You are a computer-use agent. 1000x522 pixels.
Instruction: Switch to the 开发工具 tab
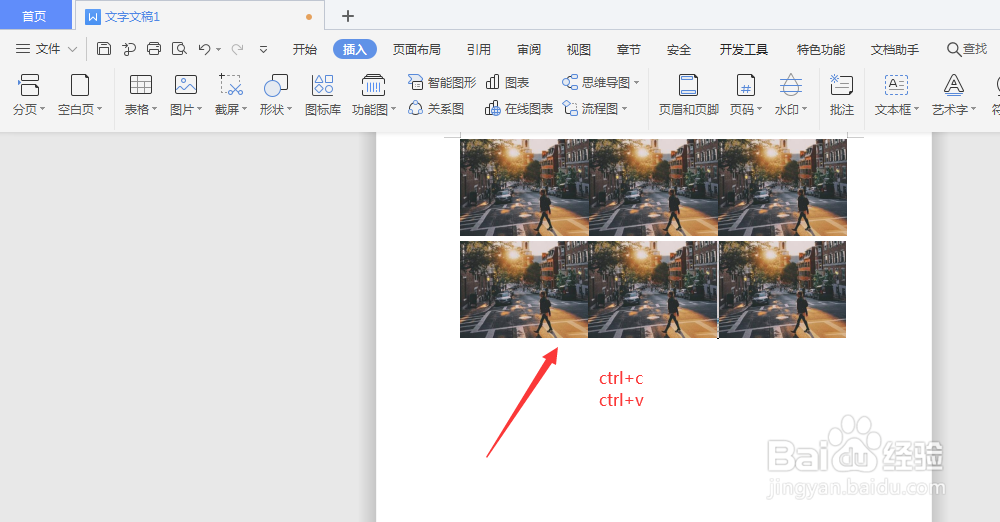pyautogui.click(x=744, y=49)
